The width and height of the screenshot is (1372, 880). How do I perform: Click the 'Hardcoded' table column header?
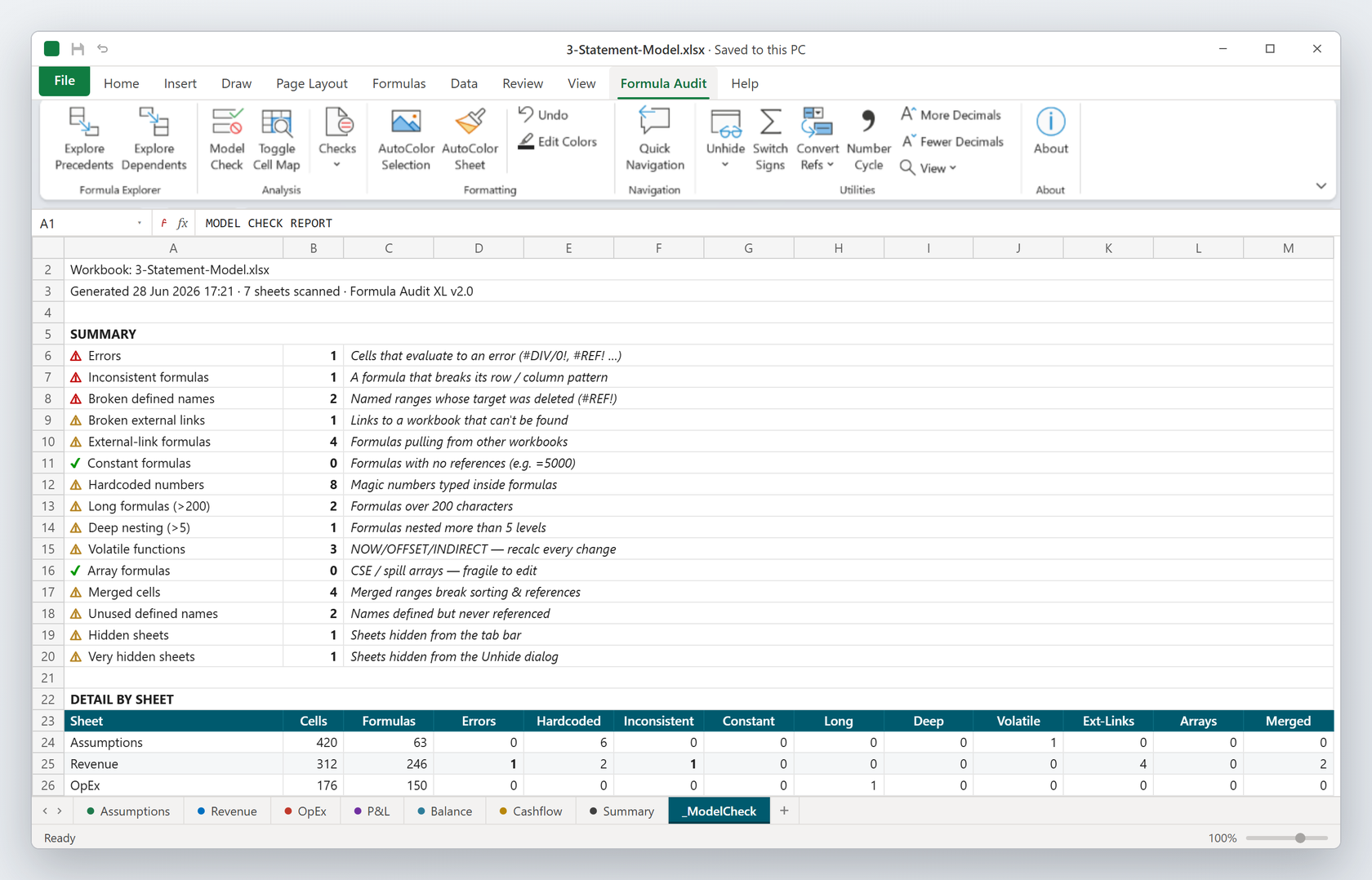[x=568, y=721]
